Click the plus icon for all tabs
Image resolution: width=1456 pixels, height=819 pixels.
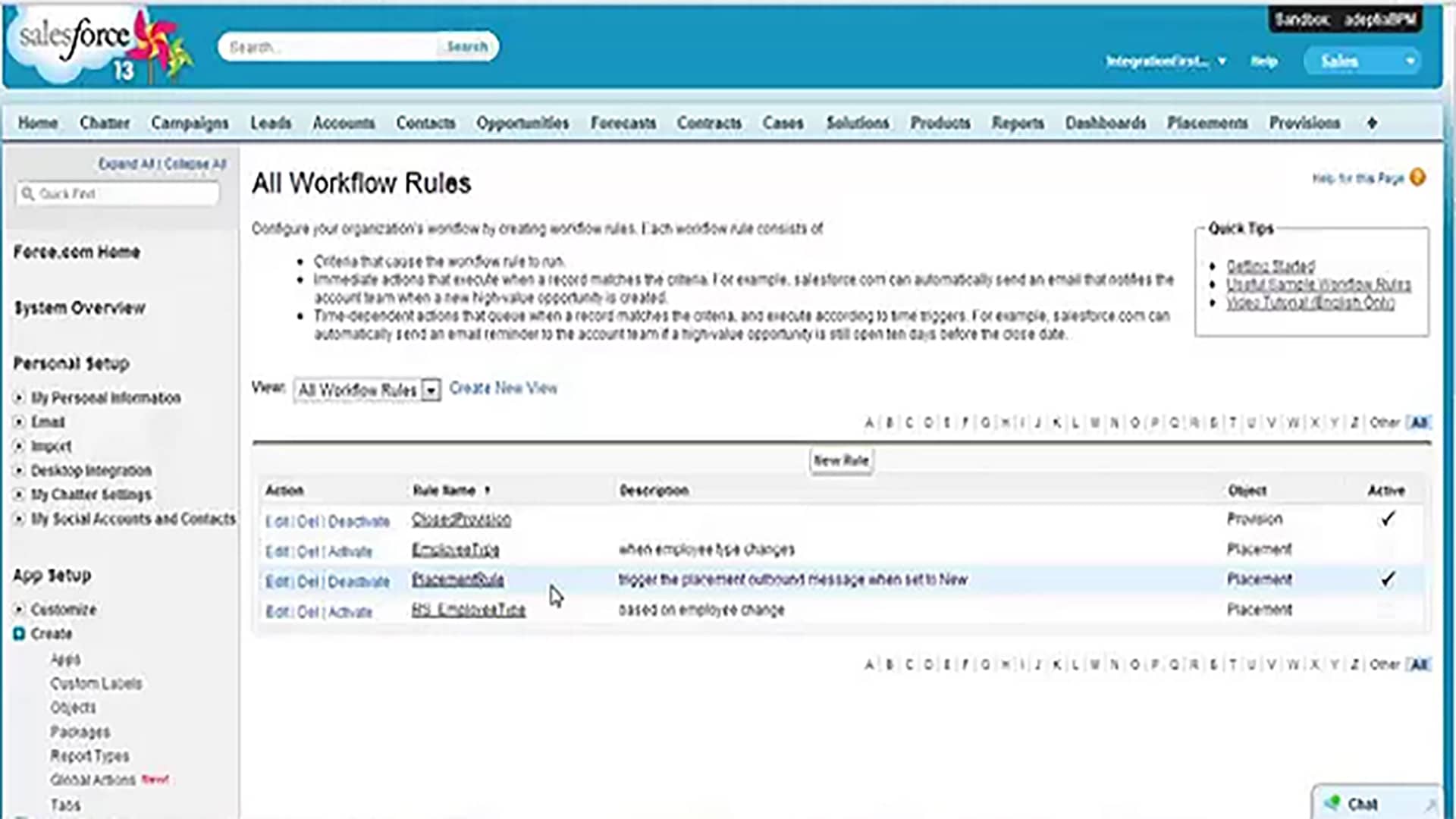pos(1372,123)
